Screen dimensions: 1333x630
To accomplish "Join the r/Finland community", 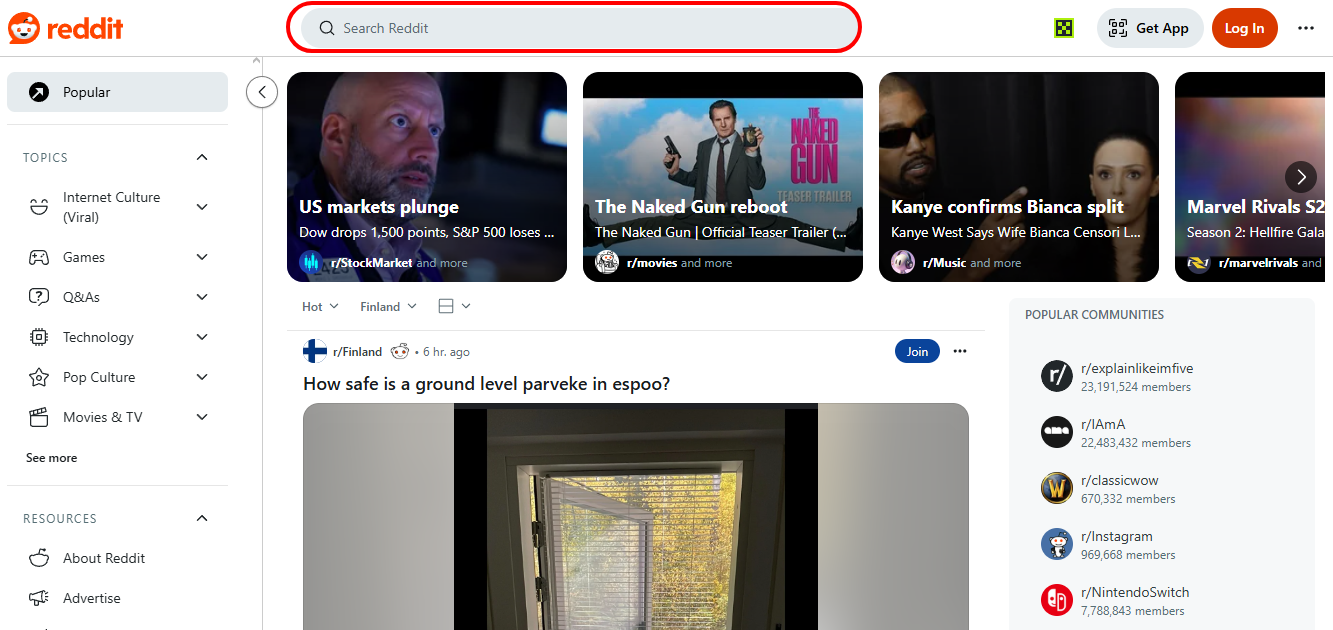I will point(917,351).
